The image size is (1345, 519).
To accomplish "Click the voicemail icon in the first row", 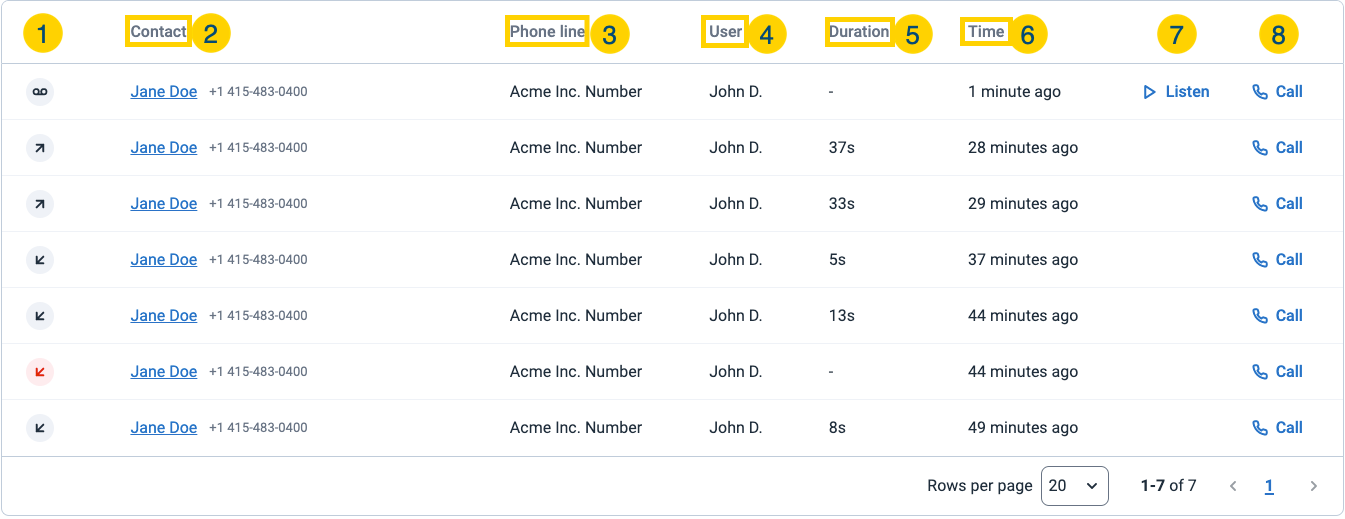I will pos(40,92).
